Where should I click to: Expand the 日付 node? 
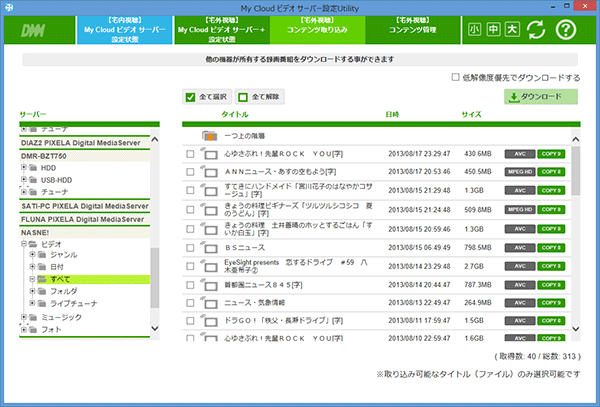pos(33,267)
